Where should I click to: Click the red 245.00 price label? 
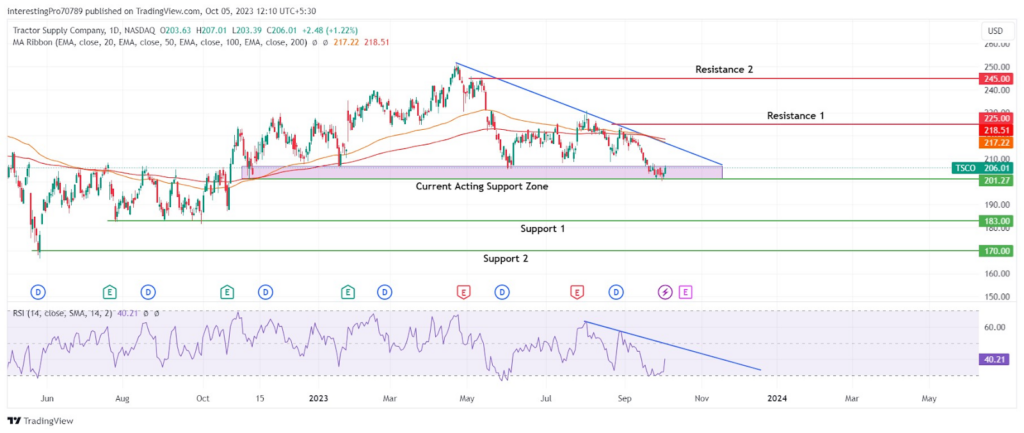pos(996,78)
